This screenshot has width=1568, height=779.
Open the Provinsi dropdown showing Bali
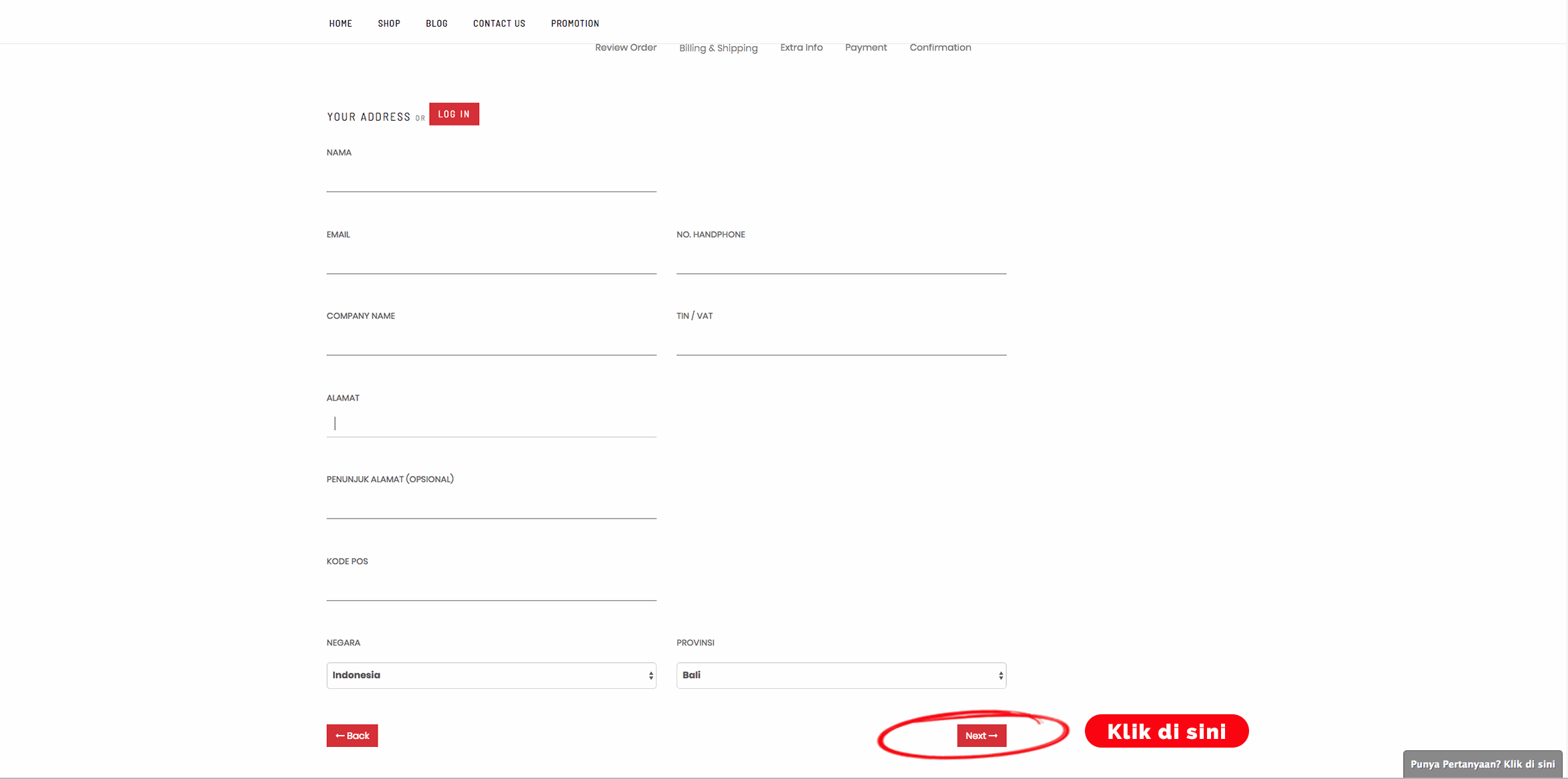(841, 676)
